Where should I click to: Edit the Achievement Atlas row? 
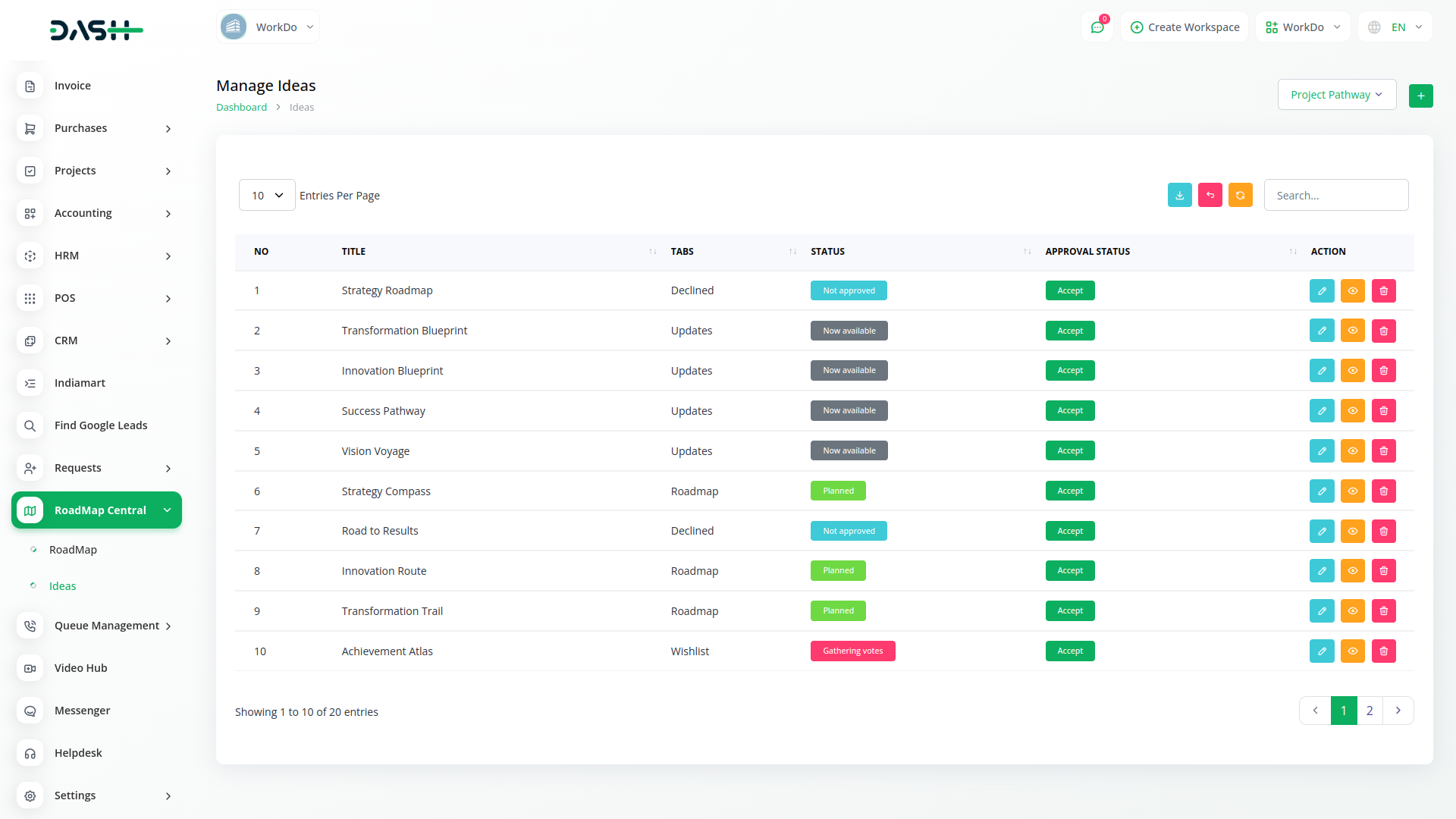1321,651
